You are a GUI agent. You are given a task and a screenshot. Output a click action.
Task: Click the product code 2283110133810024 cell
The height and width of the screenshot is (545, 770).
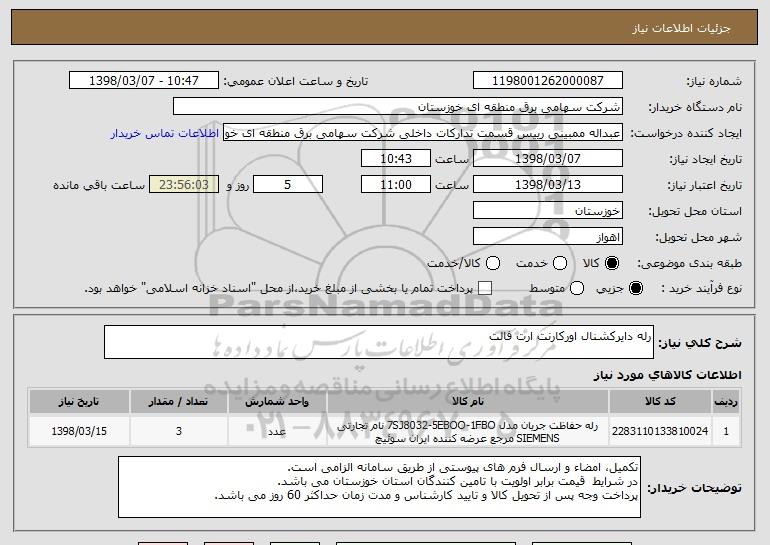pyautogui.click(x=660, y=432)
